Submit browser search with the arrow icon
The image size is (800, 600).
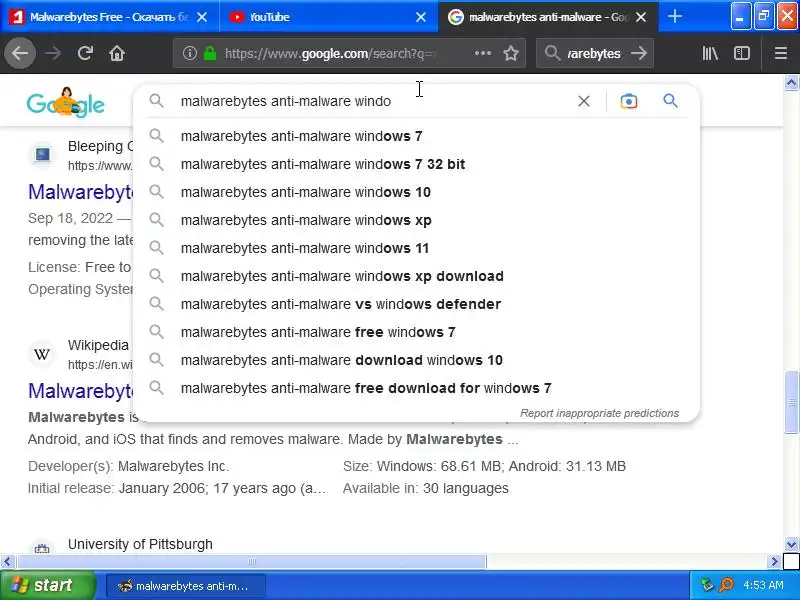[639, 53]
